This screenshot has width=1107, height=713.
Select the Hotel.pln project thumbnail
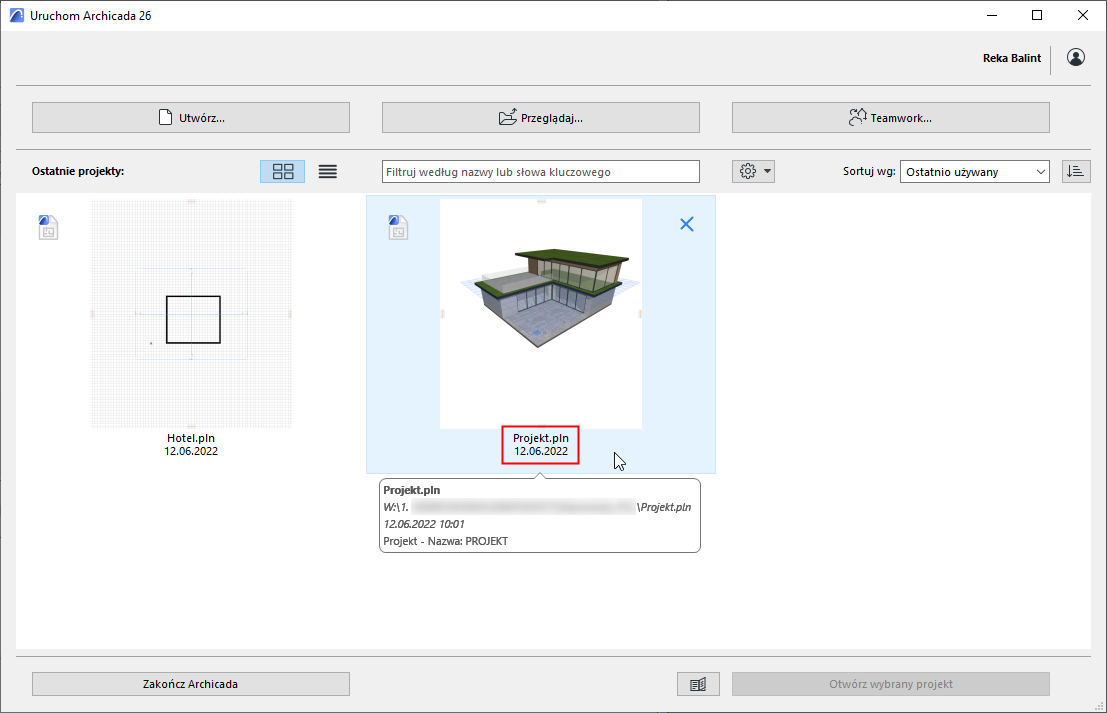(x=191, y=313)
